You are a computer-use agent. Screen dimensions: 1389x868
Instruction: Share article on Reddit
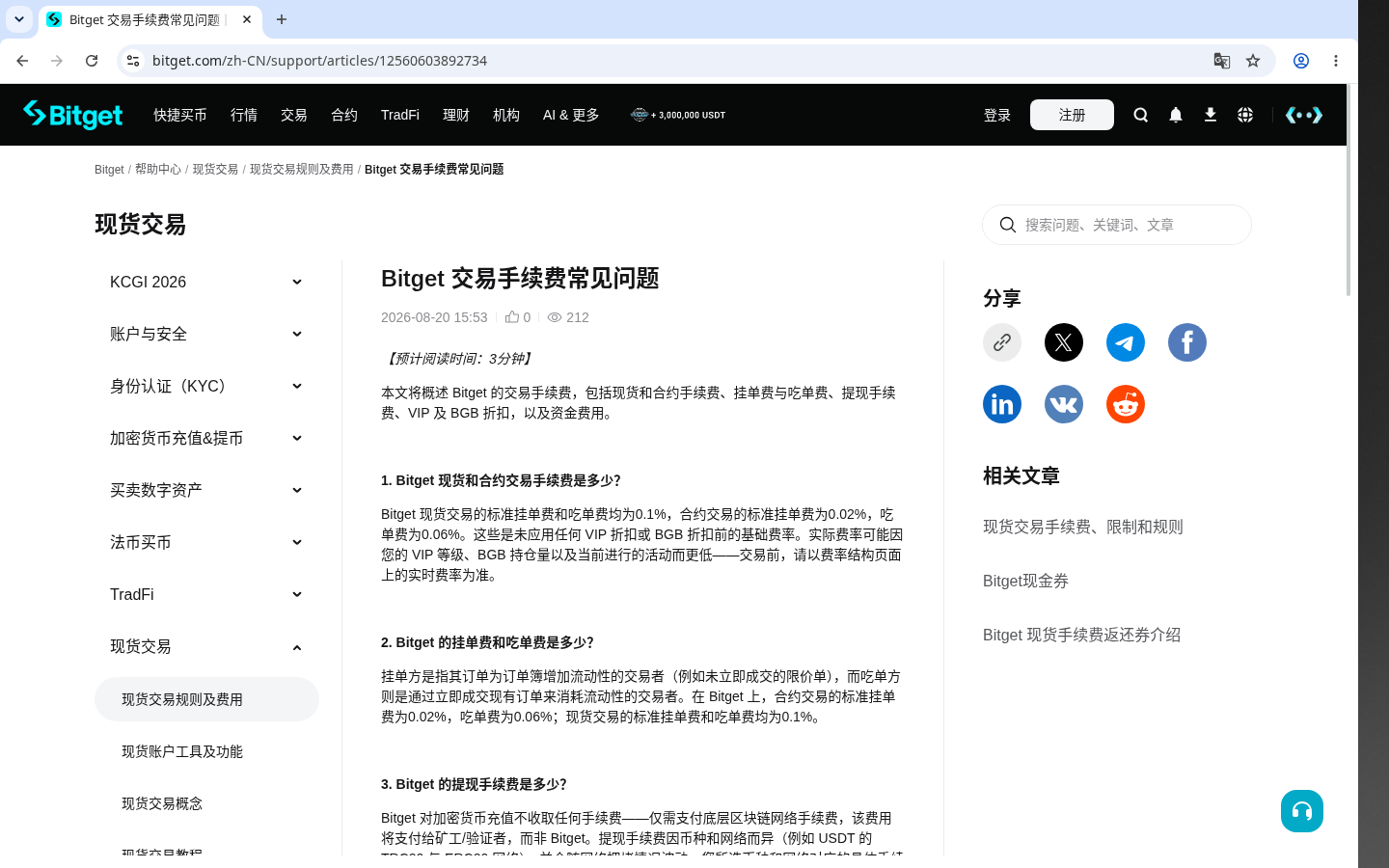(x=1126, y=404)
